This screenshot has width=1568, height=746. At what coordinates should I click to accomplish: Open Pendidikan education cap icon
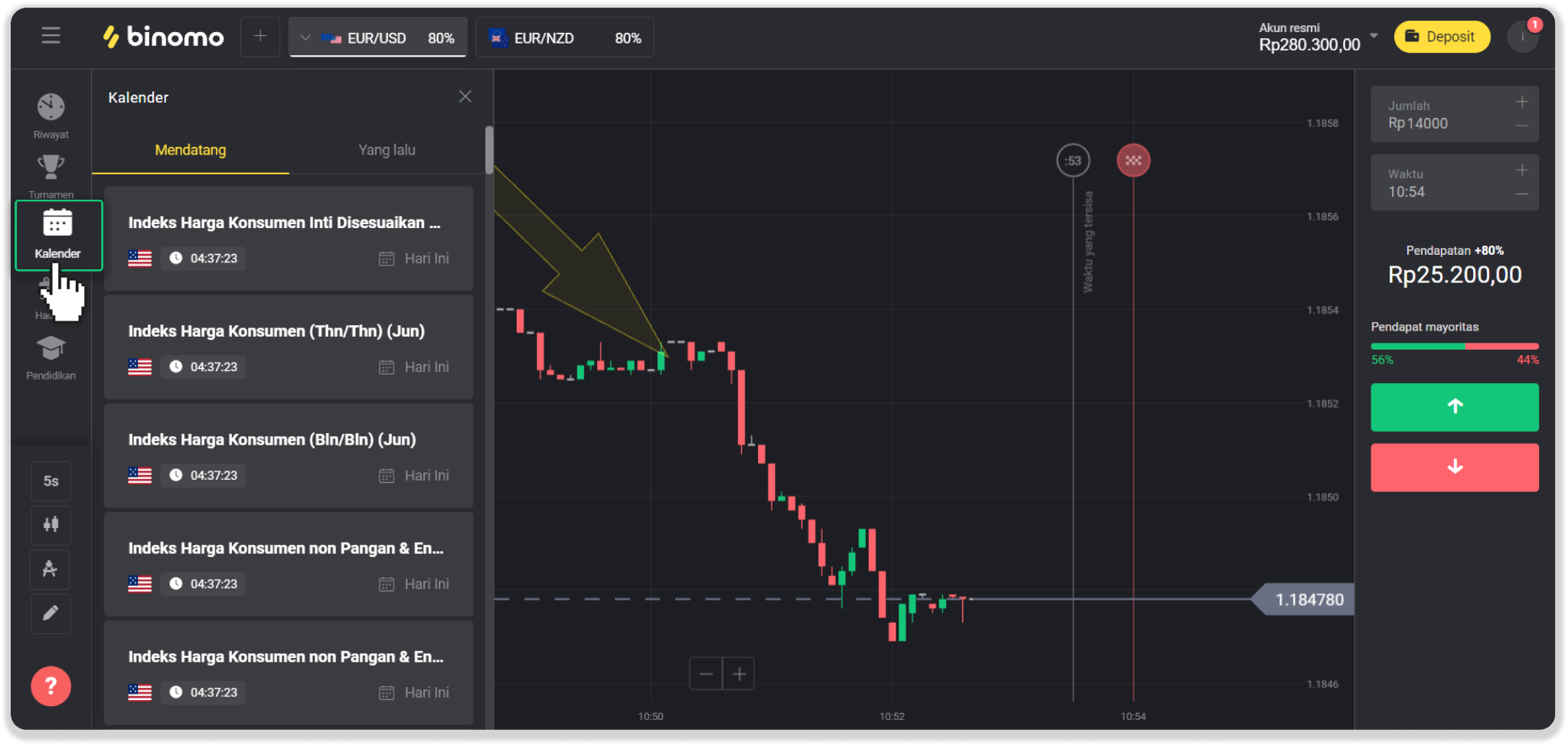click(x=51, y=350)
